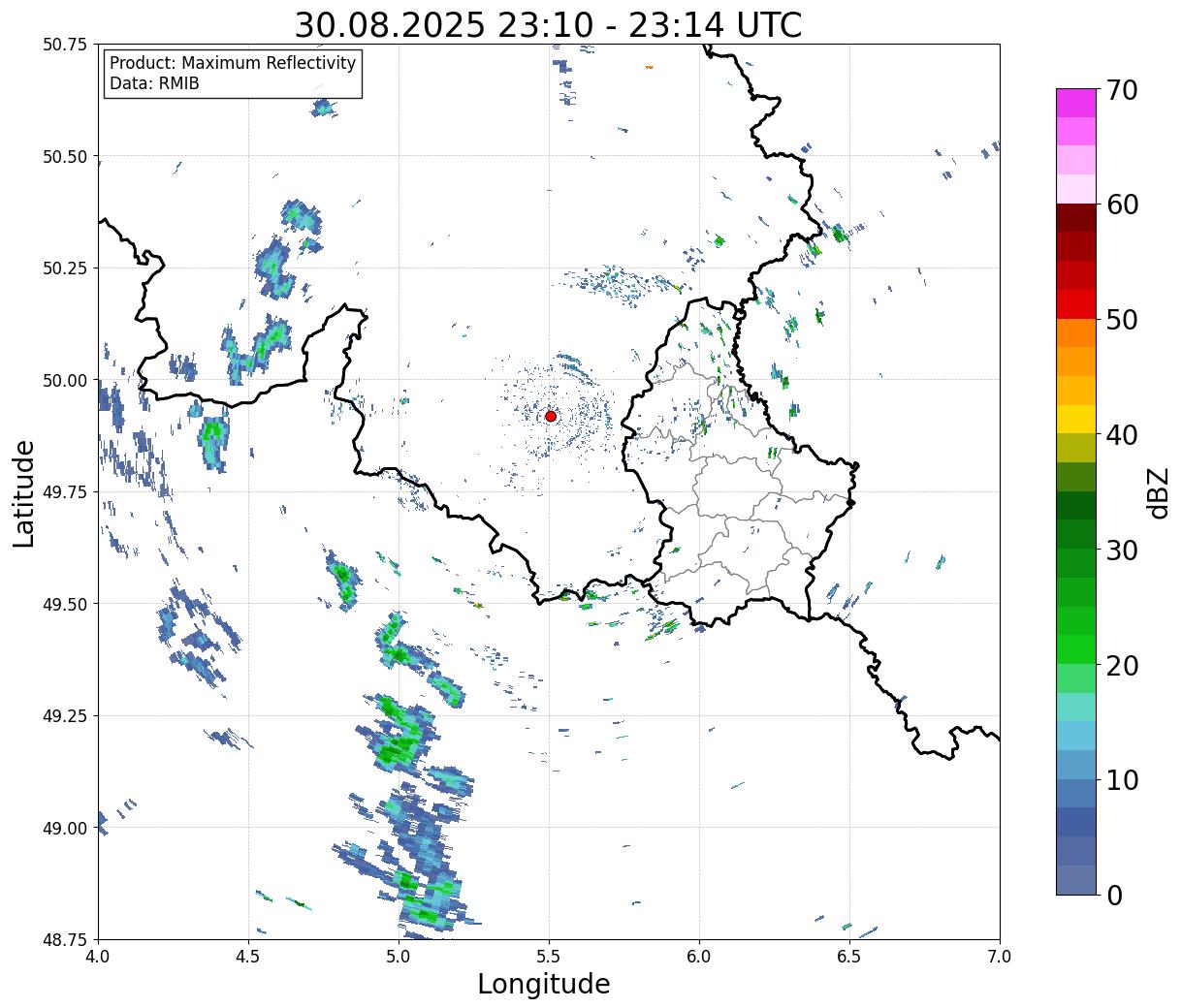This screenshot has width=1182, height=1008.
Task: Click the latitude tick label 50.25
Action: tap(66, 268)
